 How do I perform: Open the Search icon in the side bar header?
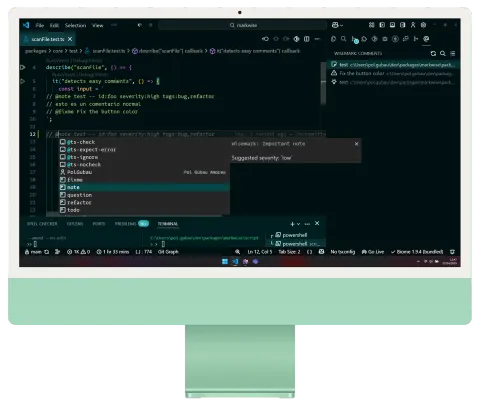(344, 39)
